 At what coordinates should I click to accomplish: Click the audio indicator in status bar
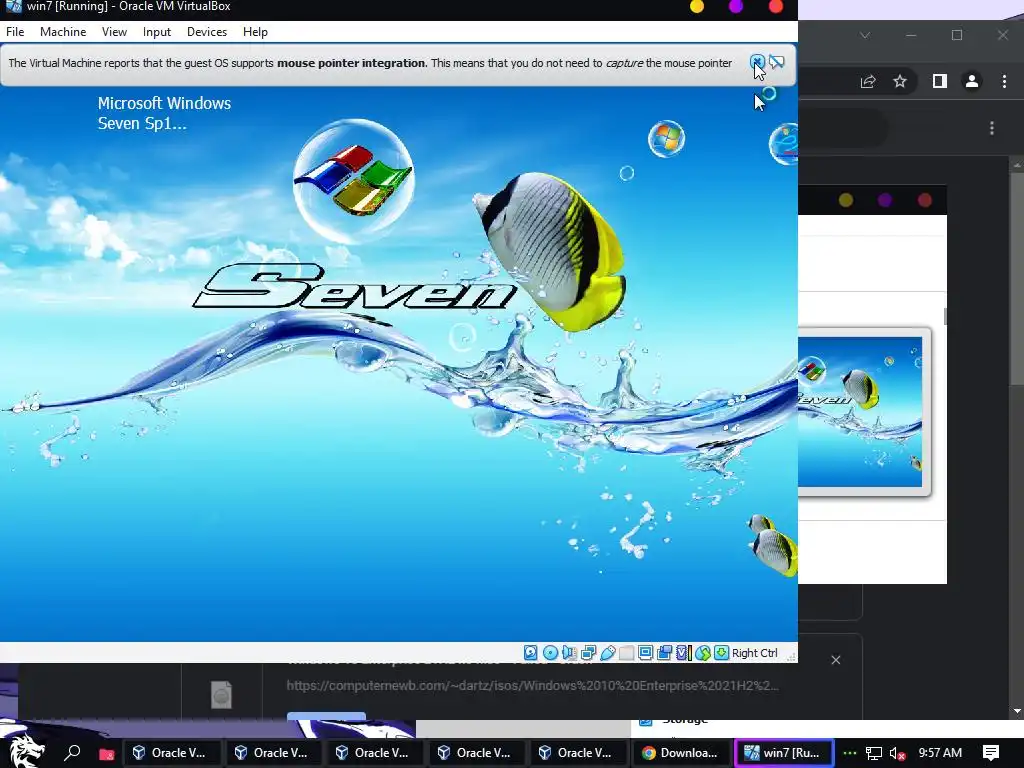click(569, 652)
